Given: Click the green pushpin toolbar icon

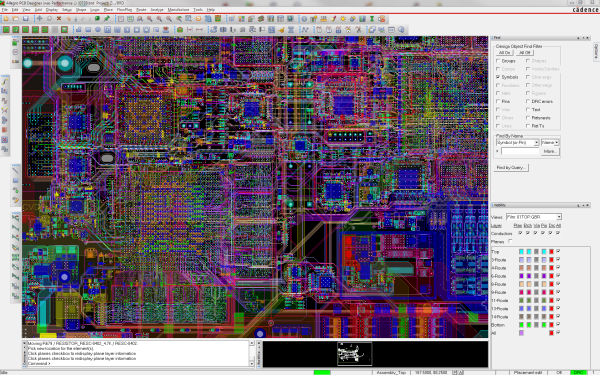Looking at the screenshot, I should tap(107, 18).
